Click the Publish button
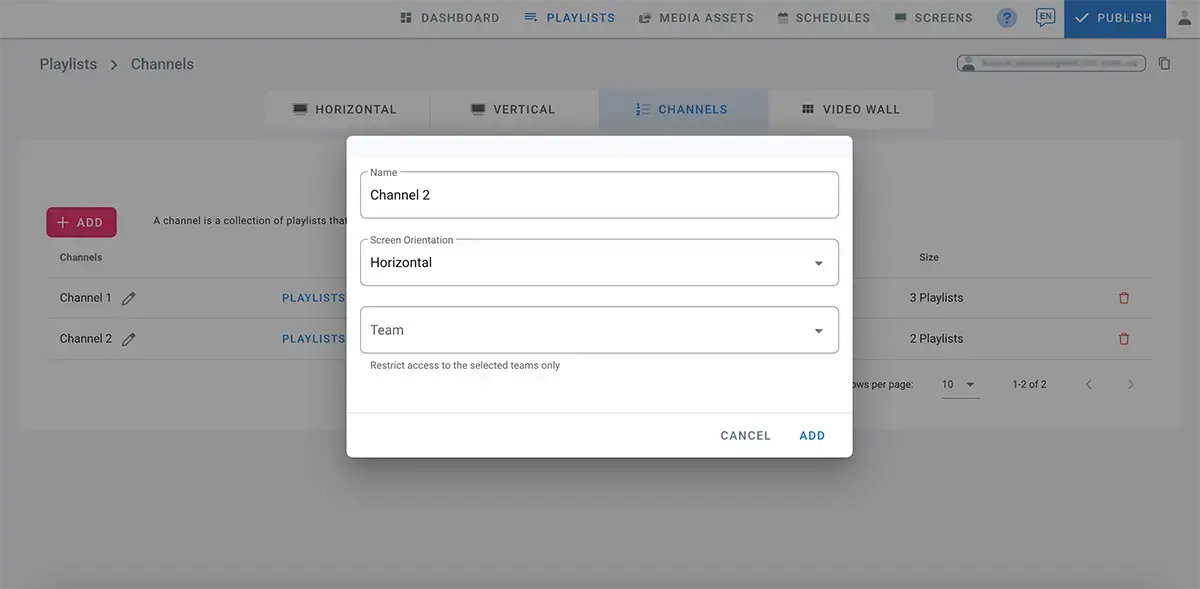1200x589 pixels. 1114,18
